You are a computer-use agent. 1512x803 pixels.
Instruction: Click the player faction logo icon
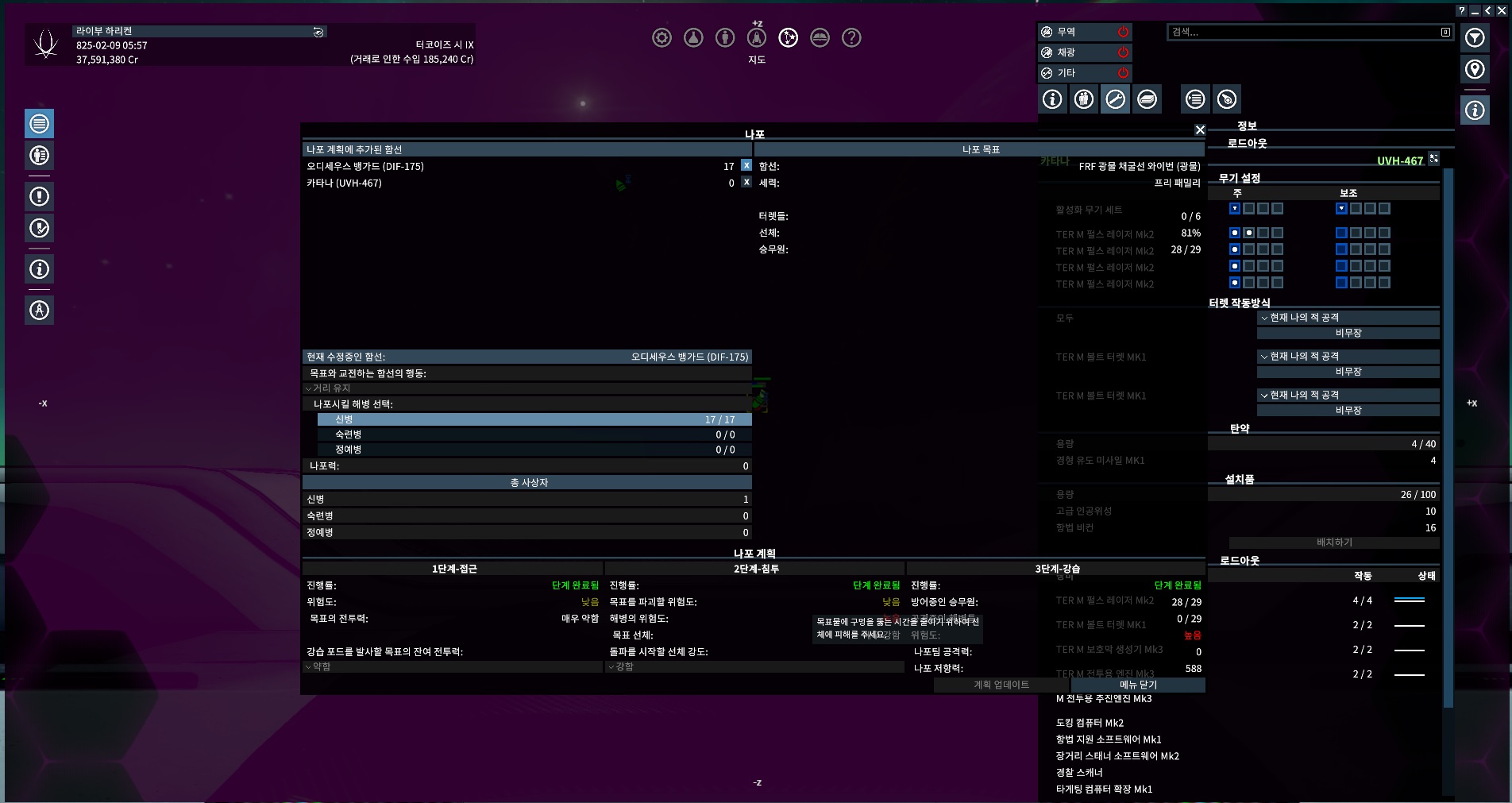[46, 44]
